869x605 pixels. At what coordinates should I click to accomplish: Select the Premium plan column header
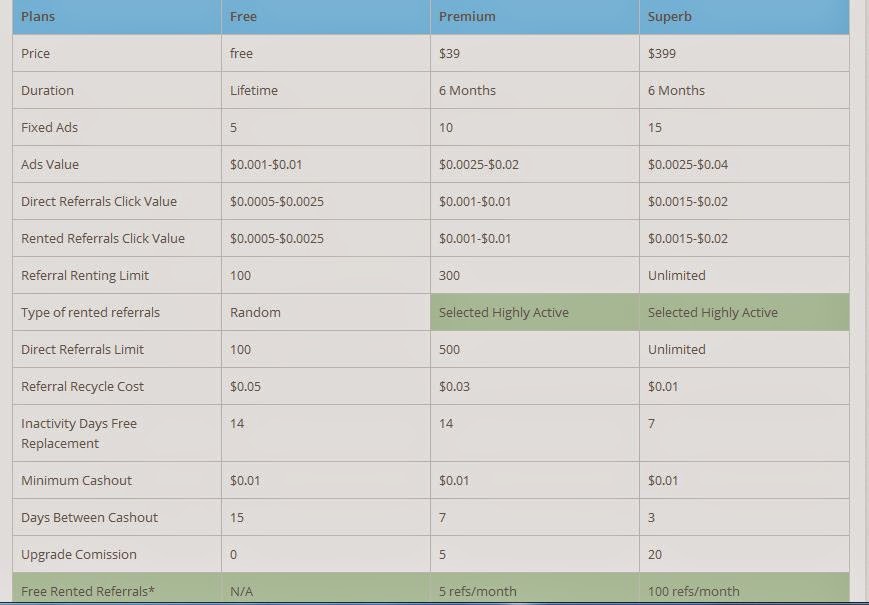click(467, 16)
